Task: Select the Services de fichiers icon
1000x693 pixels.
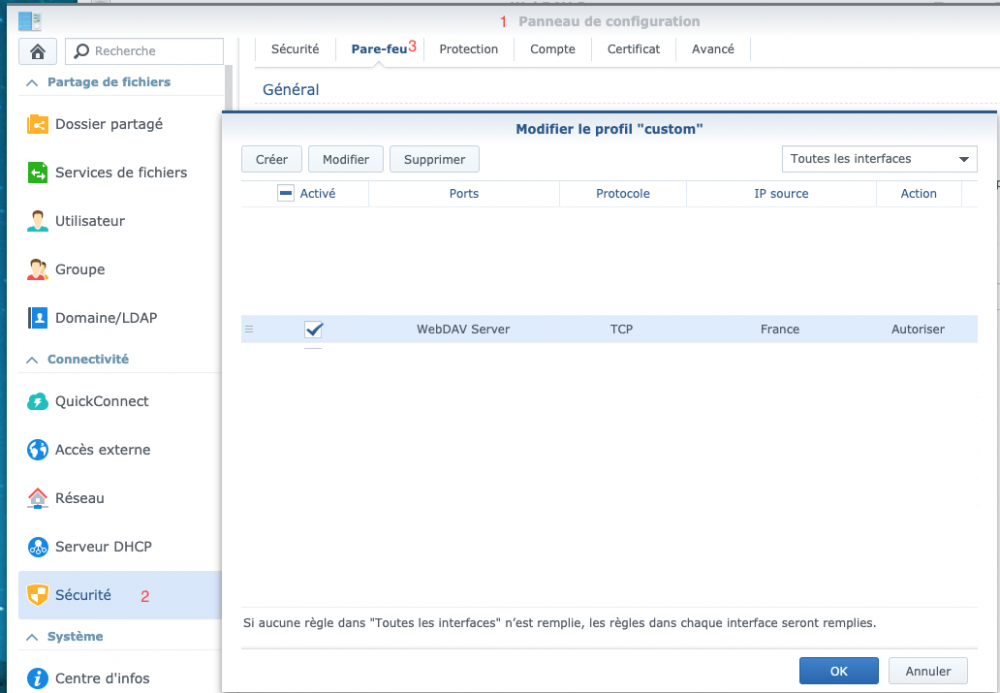Action: tap(38, 173)
